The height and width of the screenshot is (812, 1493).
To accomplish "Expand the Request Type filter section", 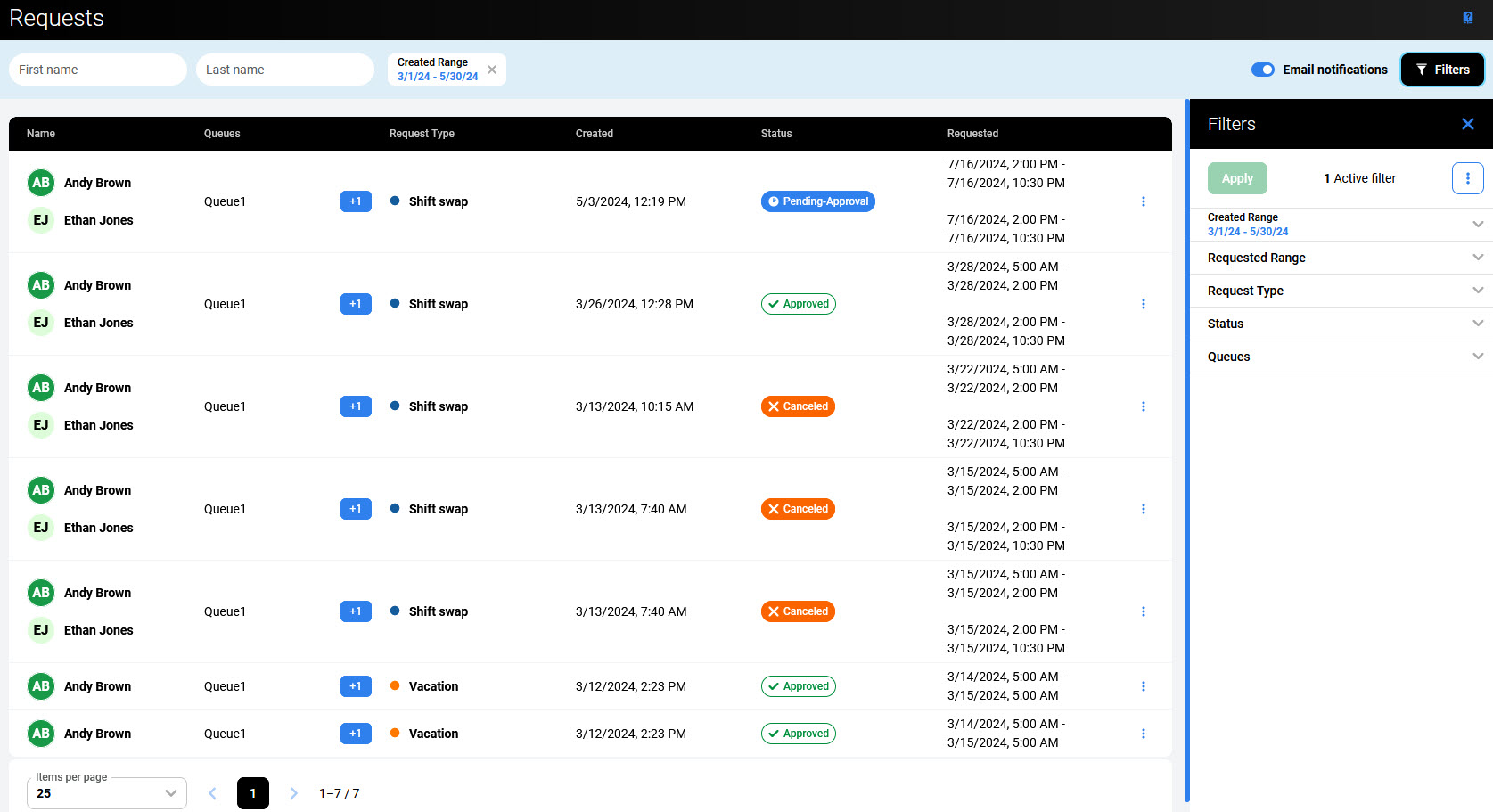I will 1341,291.
